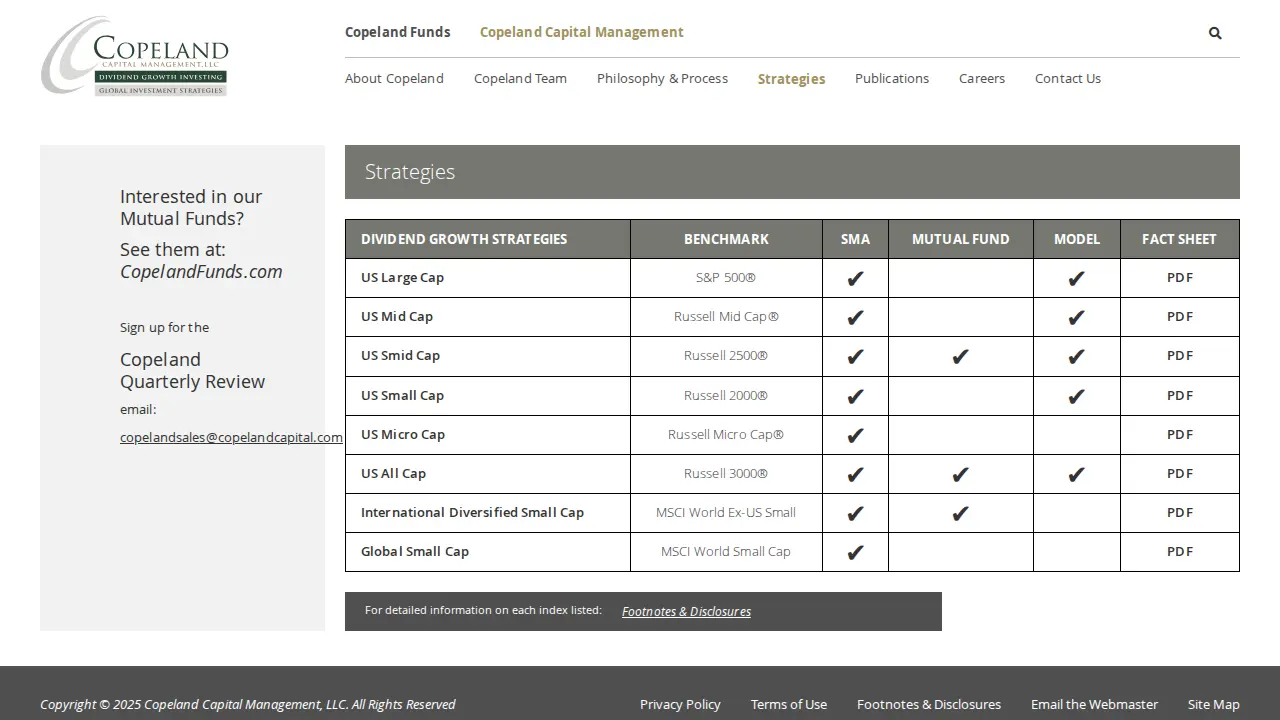1280x720 pixels.
Task: Click the Russell Micro Cap® benchmark text
Action: pos(726,434)
